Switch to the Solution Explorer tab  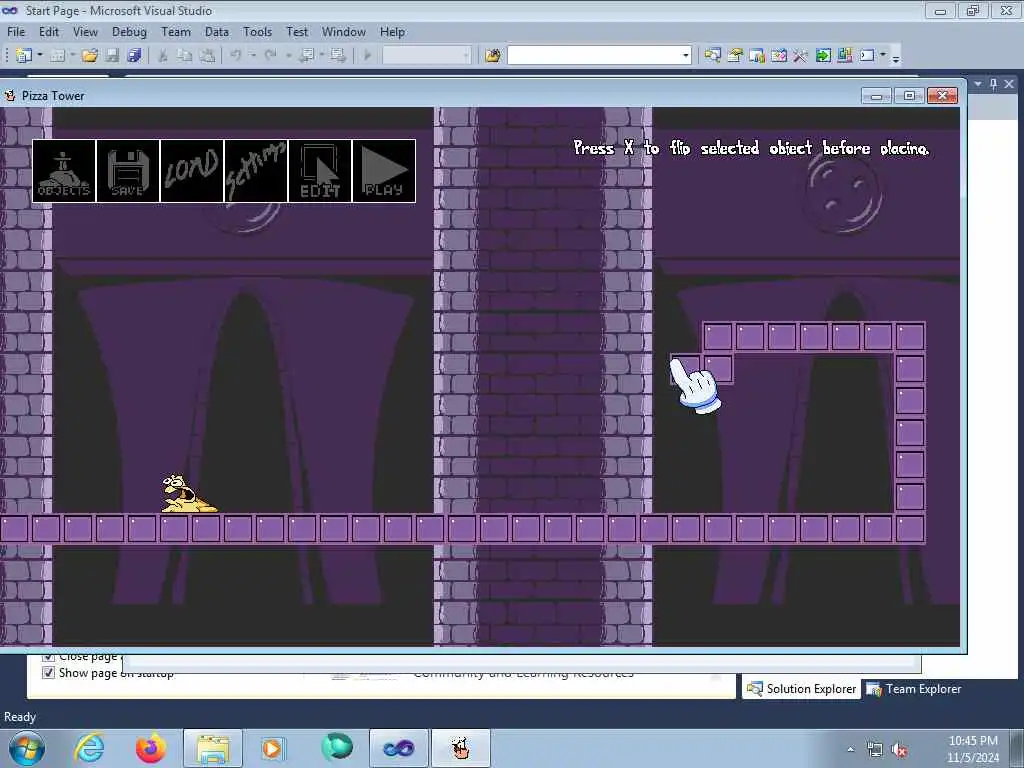click(x=801, y=688)
